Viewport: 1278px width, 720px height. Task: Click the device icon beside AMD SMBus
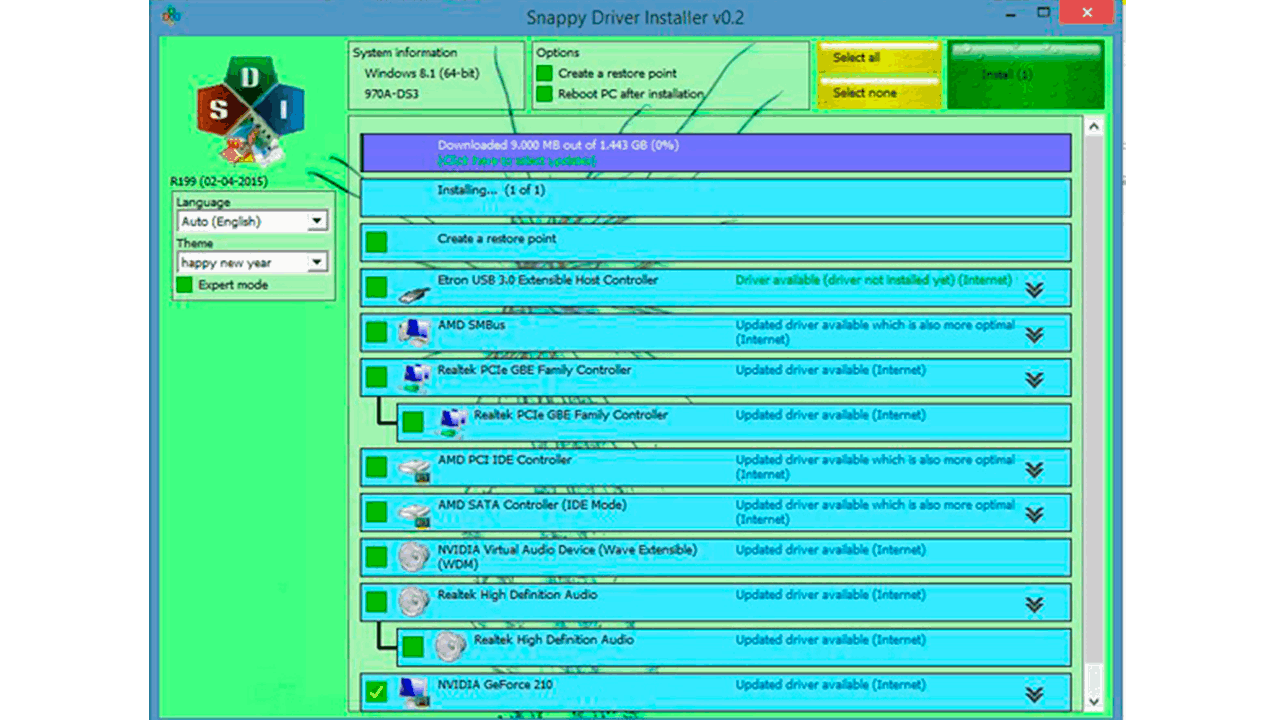click(413, 332)
